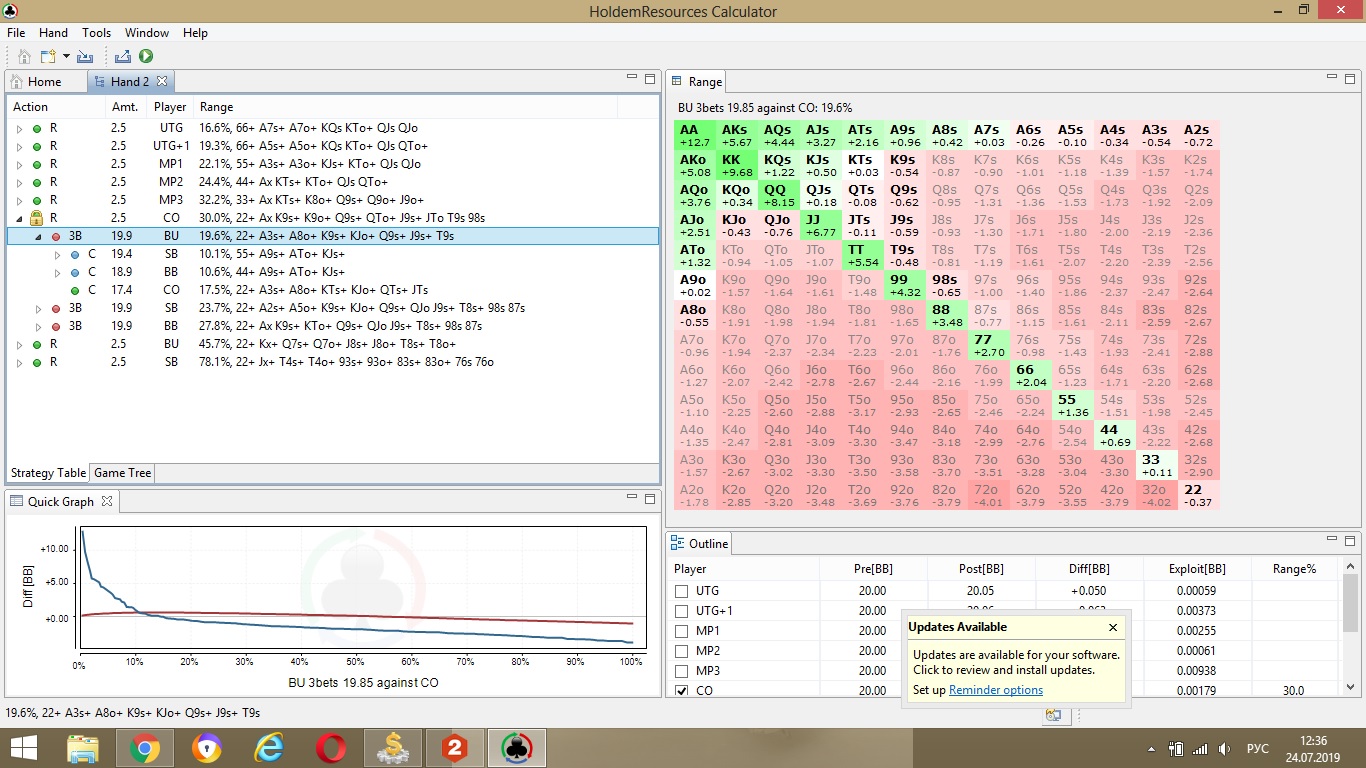Expand the MP3 raise row

pos(19,200)
